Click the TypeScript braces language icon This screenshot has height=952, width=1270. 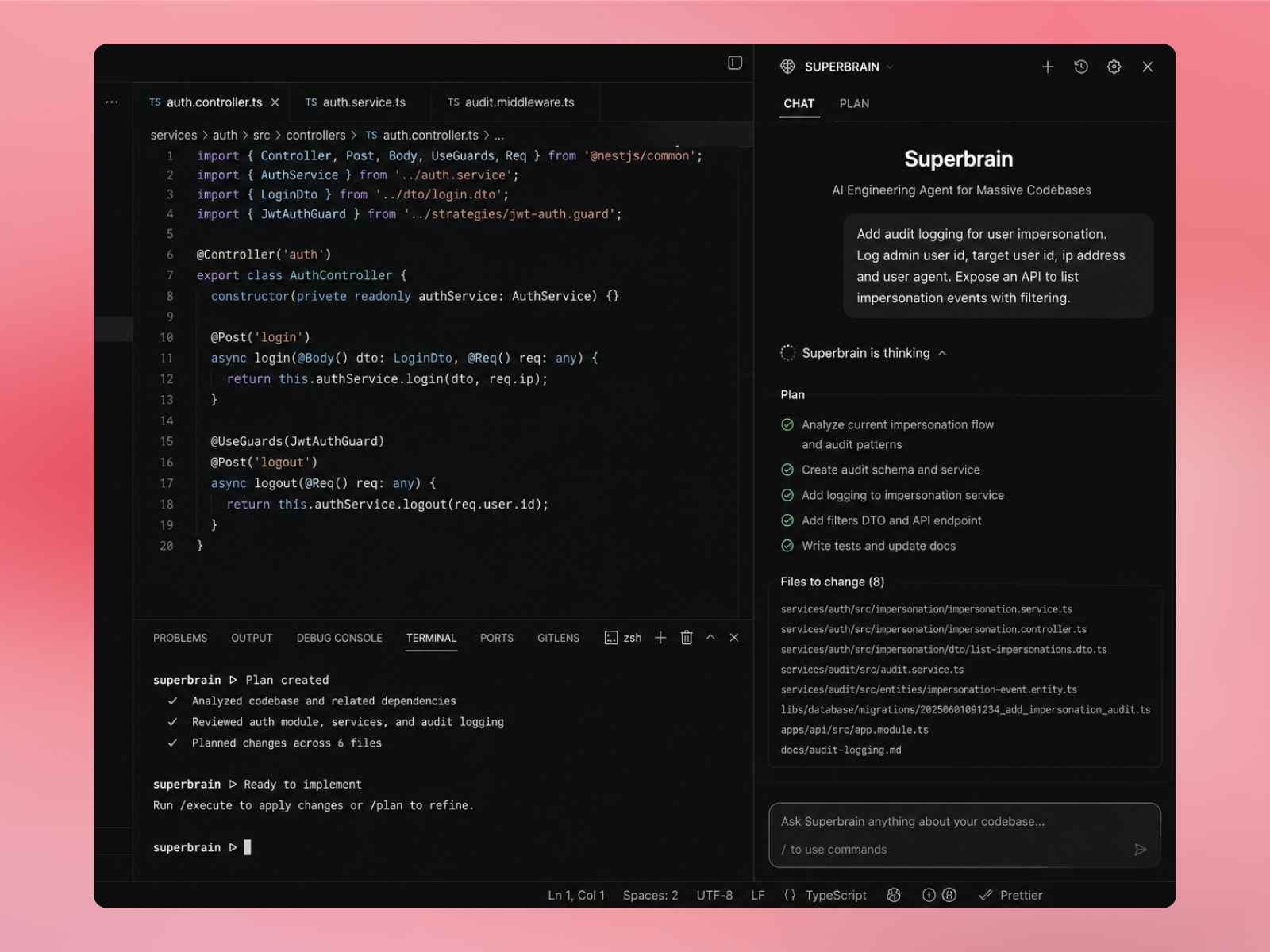pyautogui.click(x=790, y=895)
